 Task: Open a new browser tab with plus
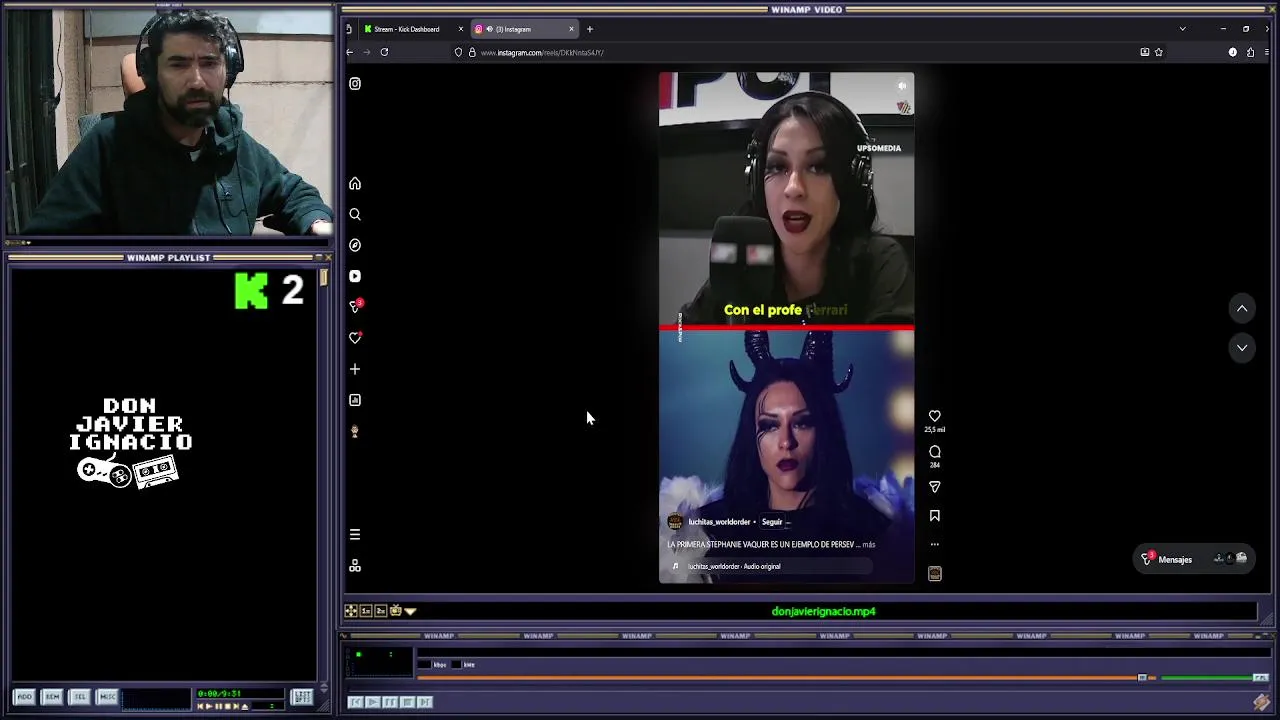(x=590, y=29)
